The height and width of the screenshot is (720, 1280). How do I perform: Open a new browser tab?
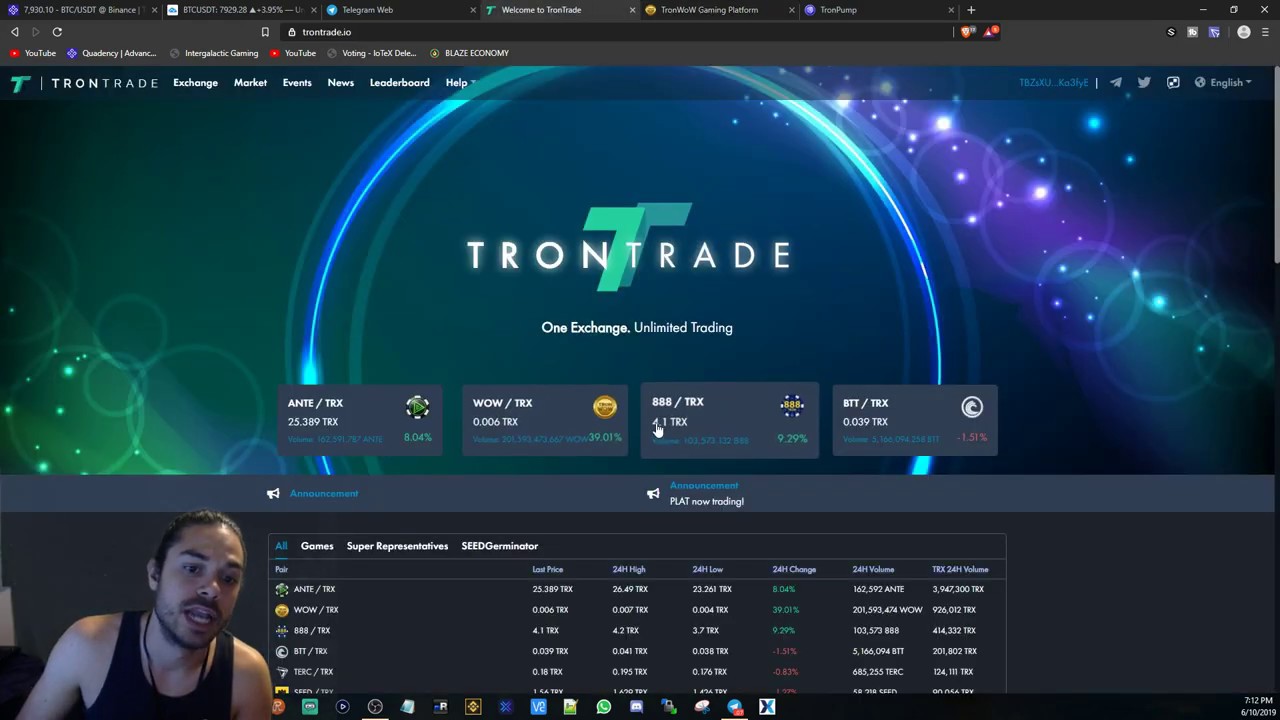click(971, 10)
